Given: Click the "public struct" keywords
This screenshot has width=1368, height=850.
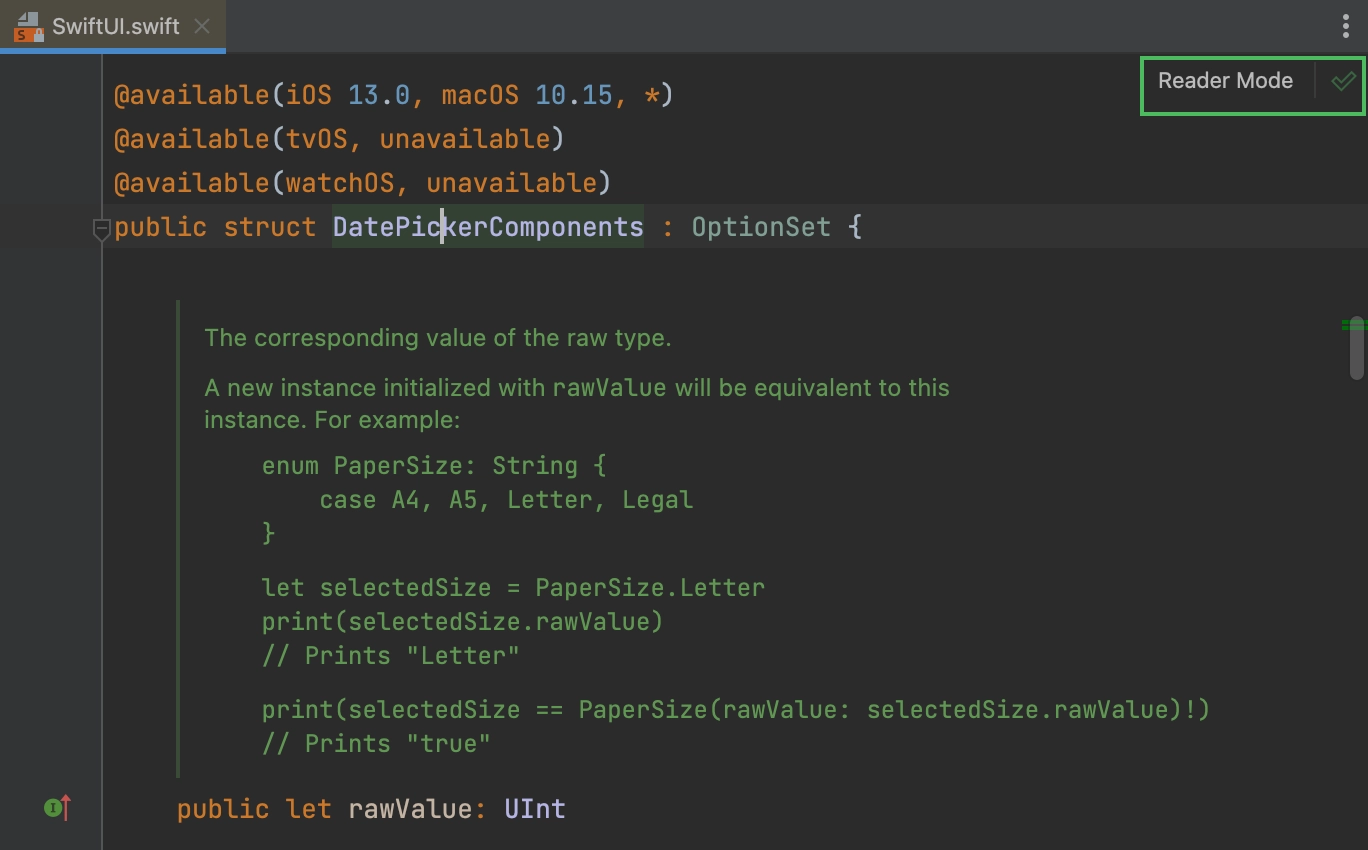Looking at the screenshot, I should tap(215, 227).
